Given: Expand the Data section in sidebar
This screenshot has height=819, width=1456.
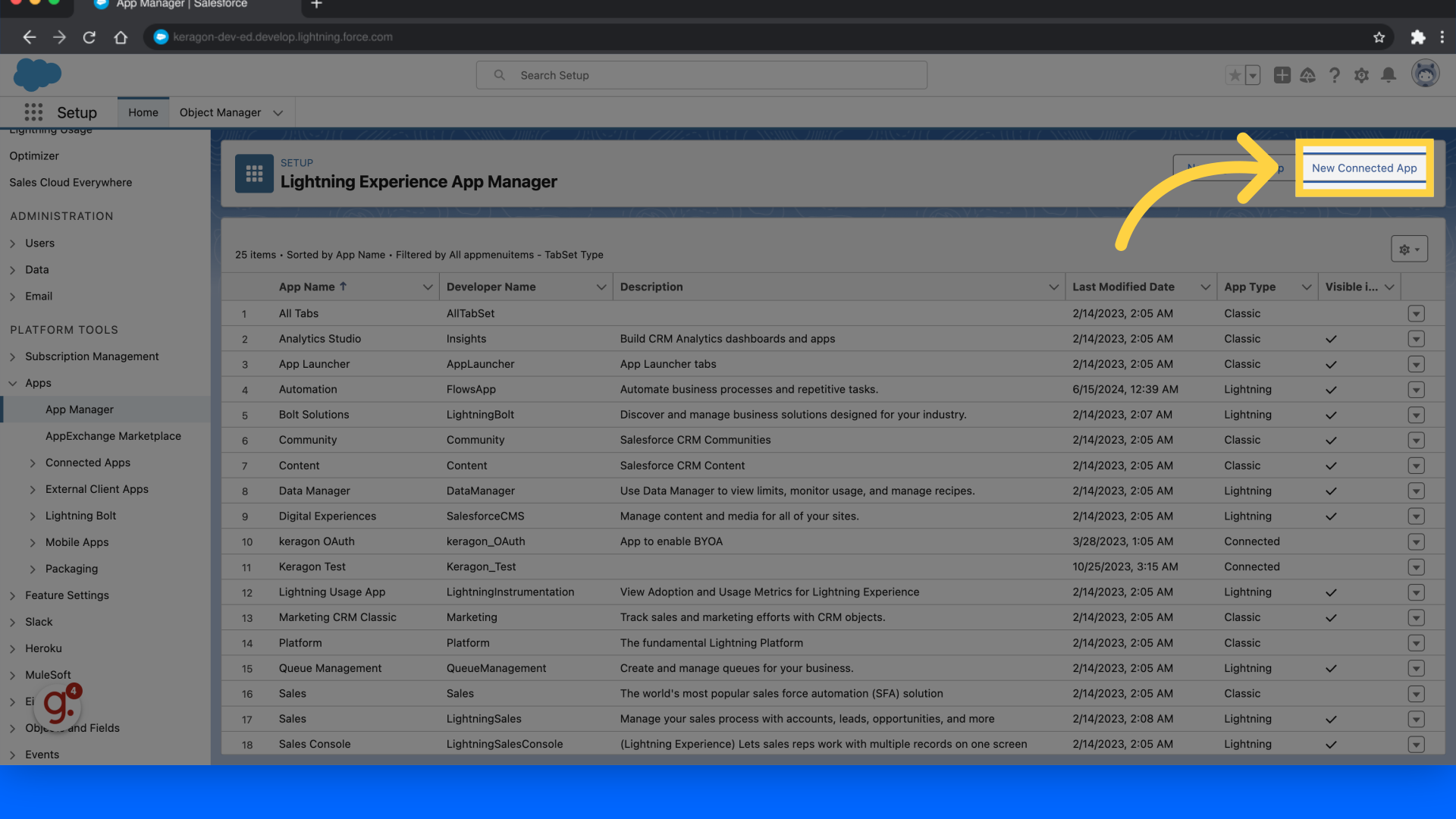Looking at the screenshot, I should [13, 270].
